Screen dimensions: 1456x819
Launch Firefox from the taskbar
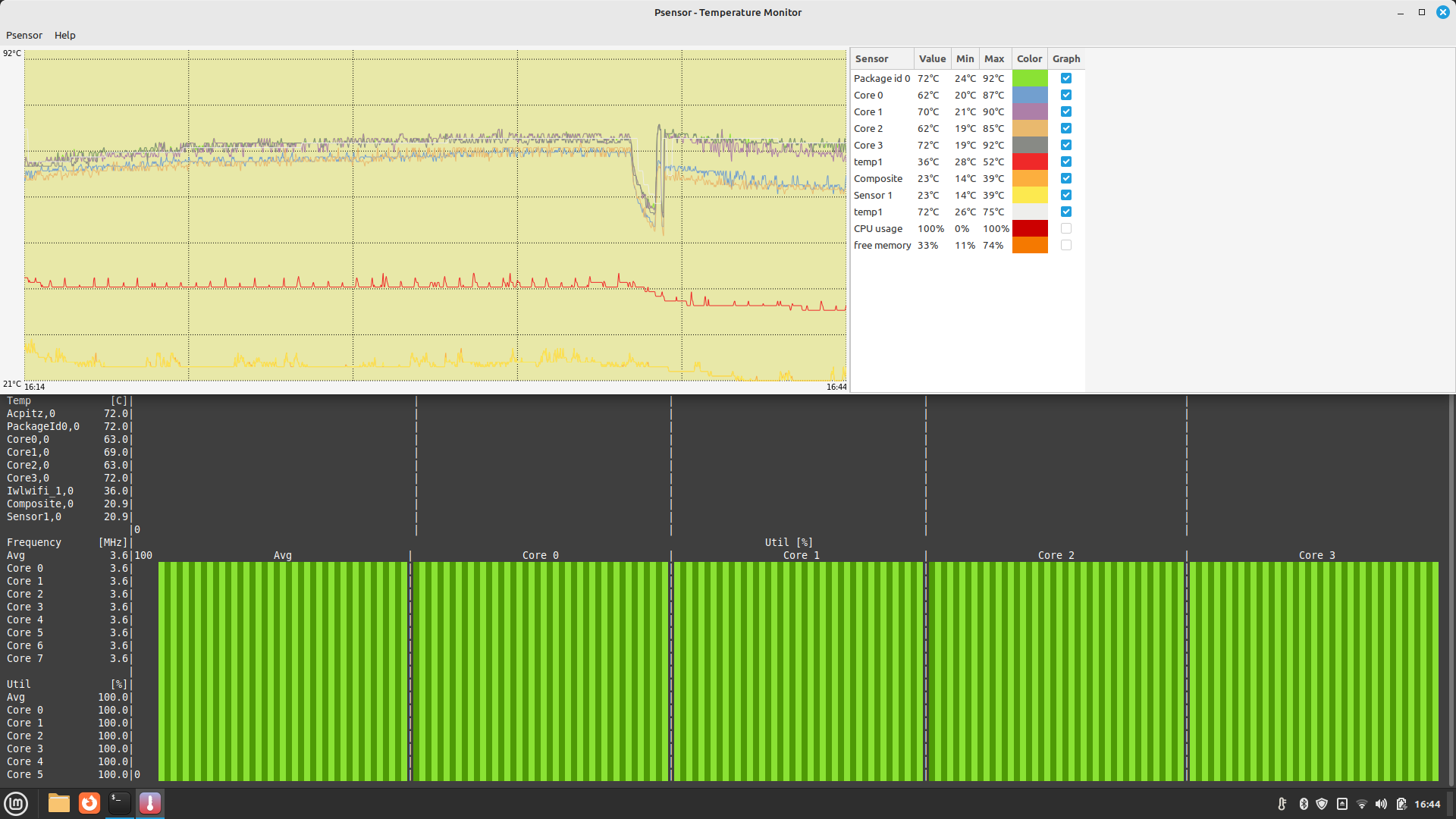pyautogui.click(x=89, y=803)
